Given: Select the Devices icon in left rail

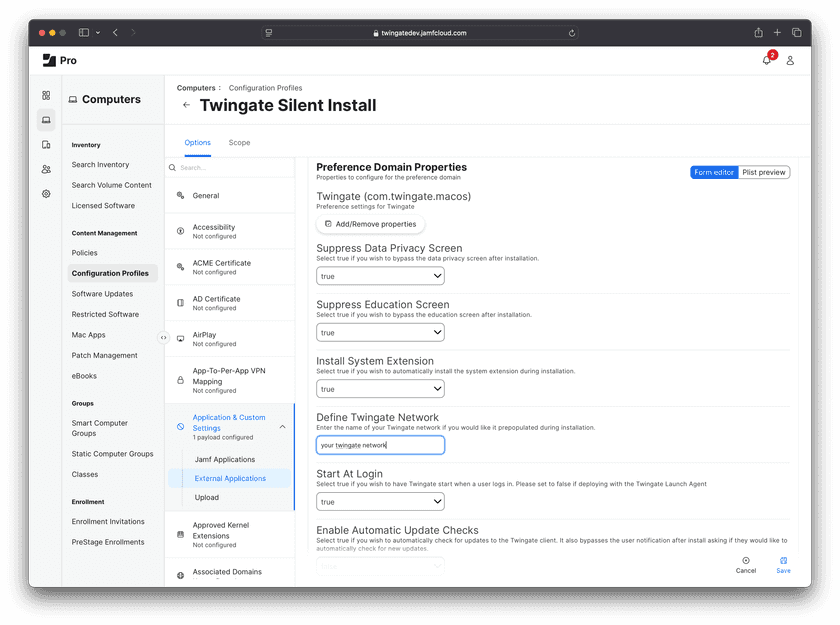Looking at the screenshot, I should pos(46,145).
